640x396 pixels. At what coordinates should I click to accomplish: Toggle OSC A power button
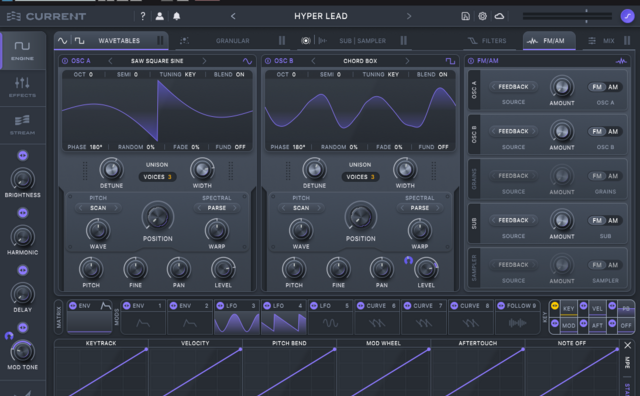(x=65, y=61)
